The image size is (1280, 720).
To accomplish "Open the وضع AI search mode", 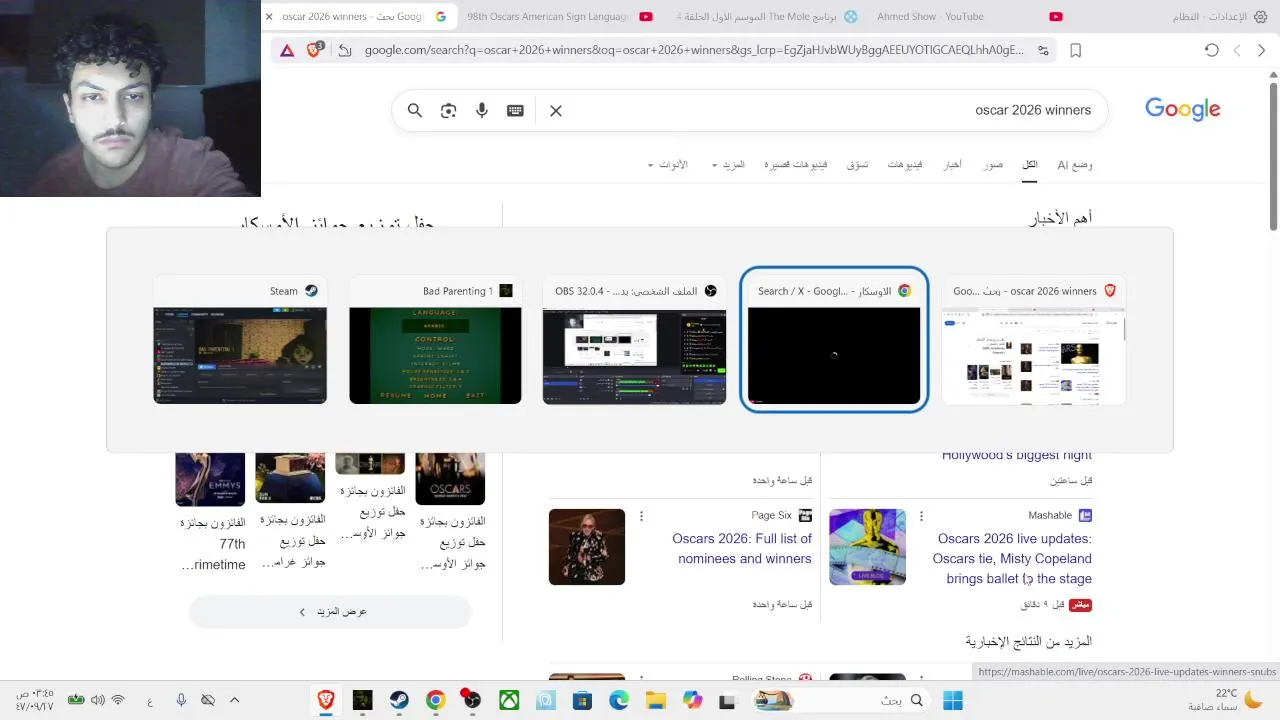I will pyautogui.click(x=1075, y=165).
